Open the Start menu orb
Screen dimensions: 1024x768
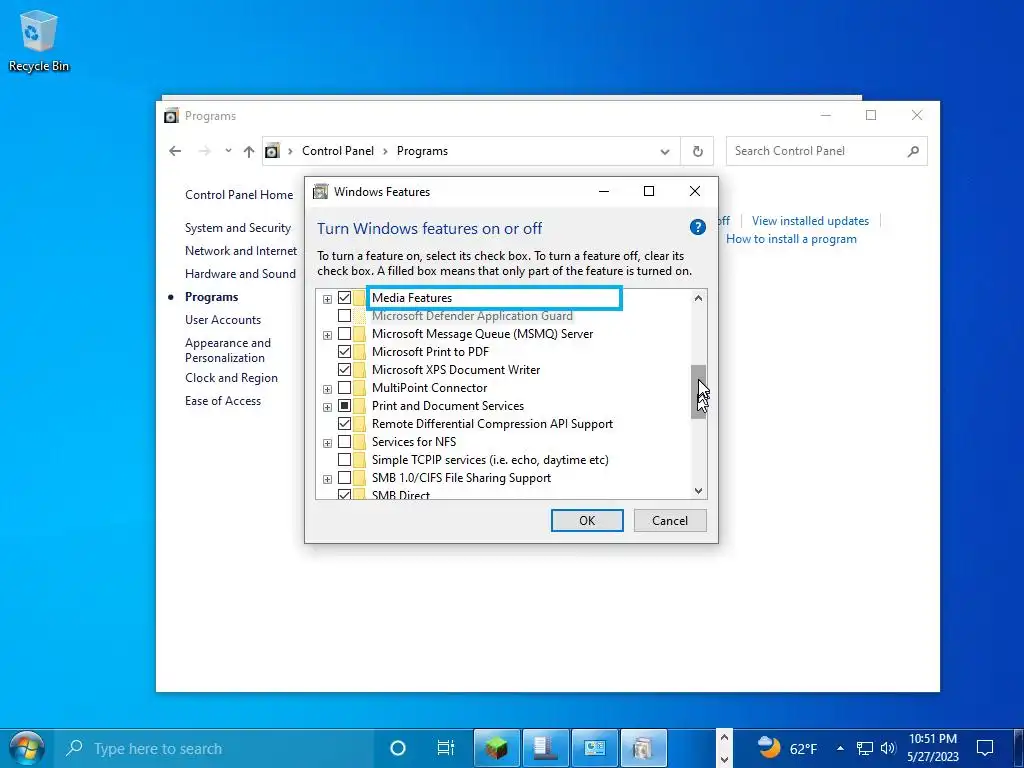pos(27,748)
